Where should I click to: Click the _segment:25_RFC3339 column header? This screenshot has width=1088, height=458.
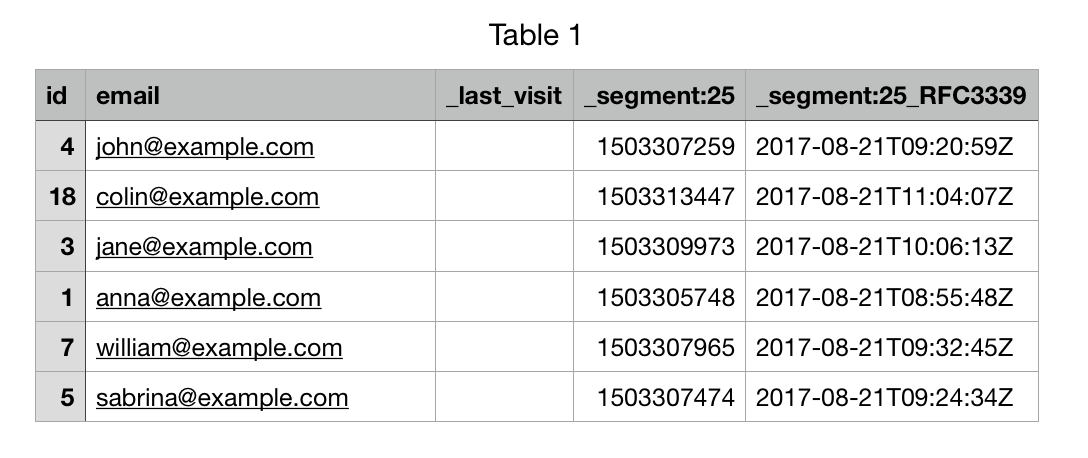click(x=891, y=96)
